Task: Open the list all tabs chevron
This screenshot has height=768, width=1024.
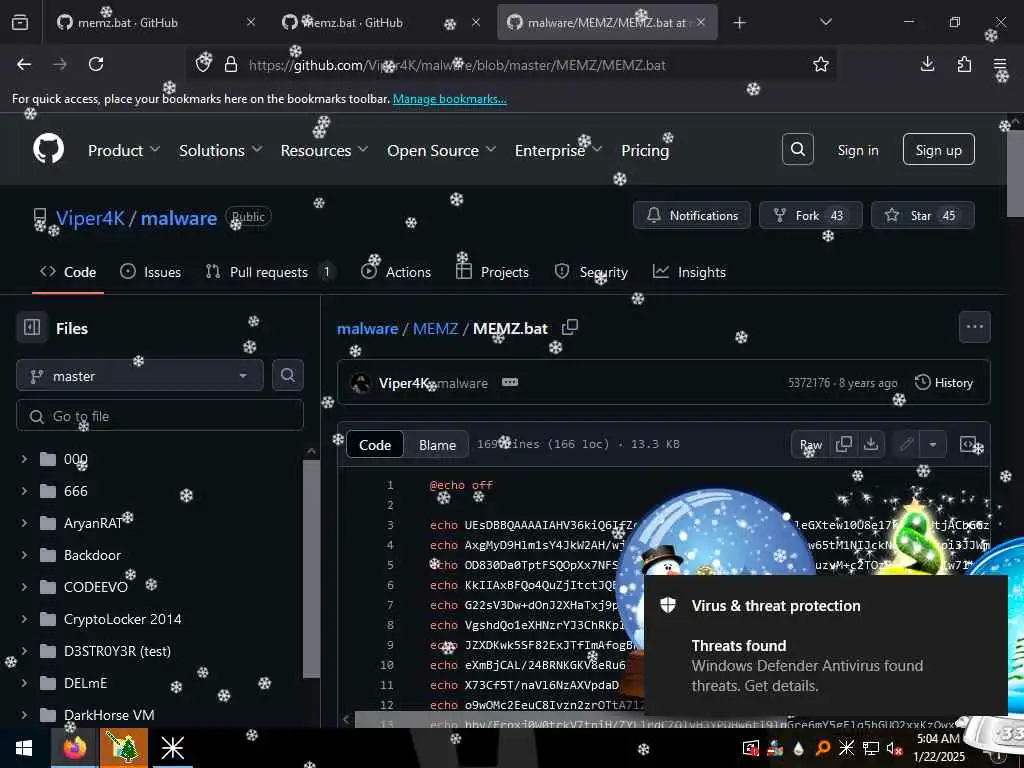Action: coord(825,22)
